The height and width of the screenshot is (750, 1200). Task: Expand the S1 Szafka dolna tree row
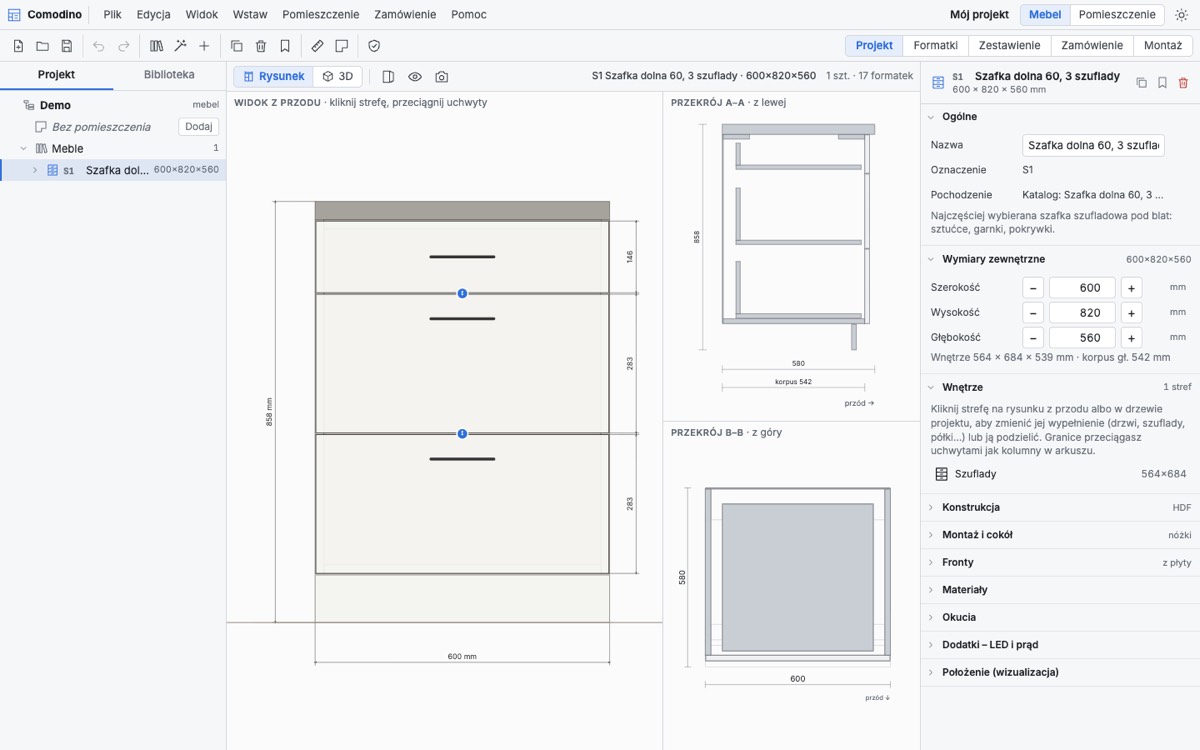[x=35, y=170]
